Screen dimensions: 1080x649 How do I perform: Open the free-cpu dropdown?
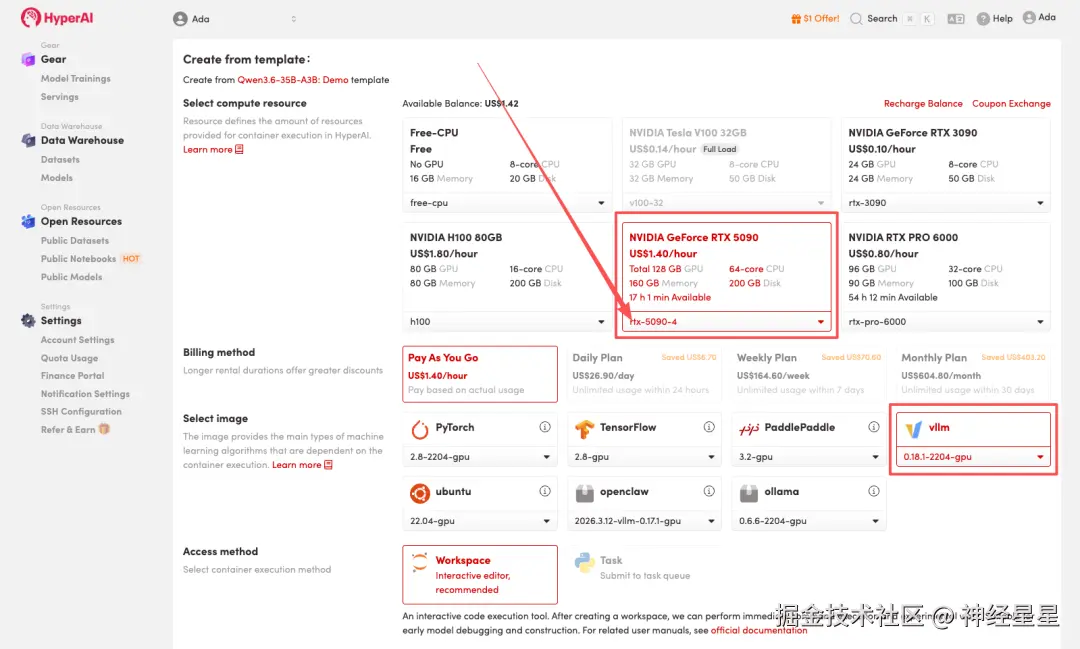507,203
